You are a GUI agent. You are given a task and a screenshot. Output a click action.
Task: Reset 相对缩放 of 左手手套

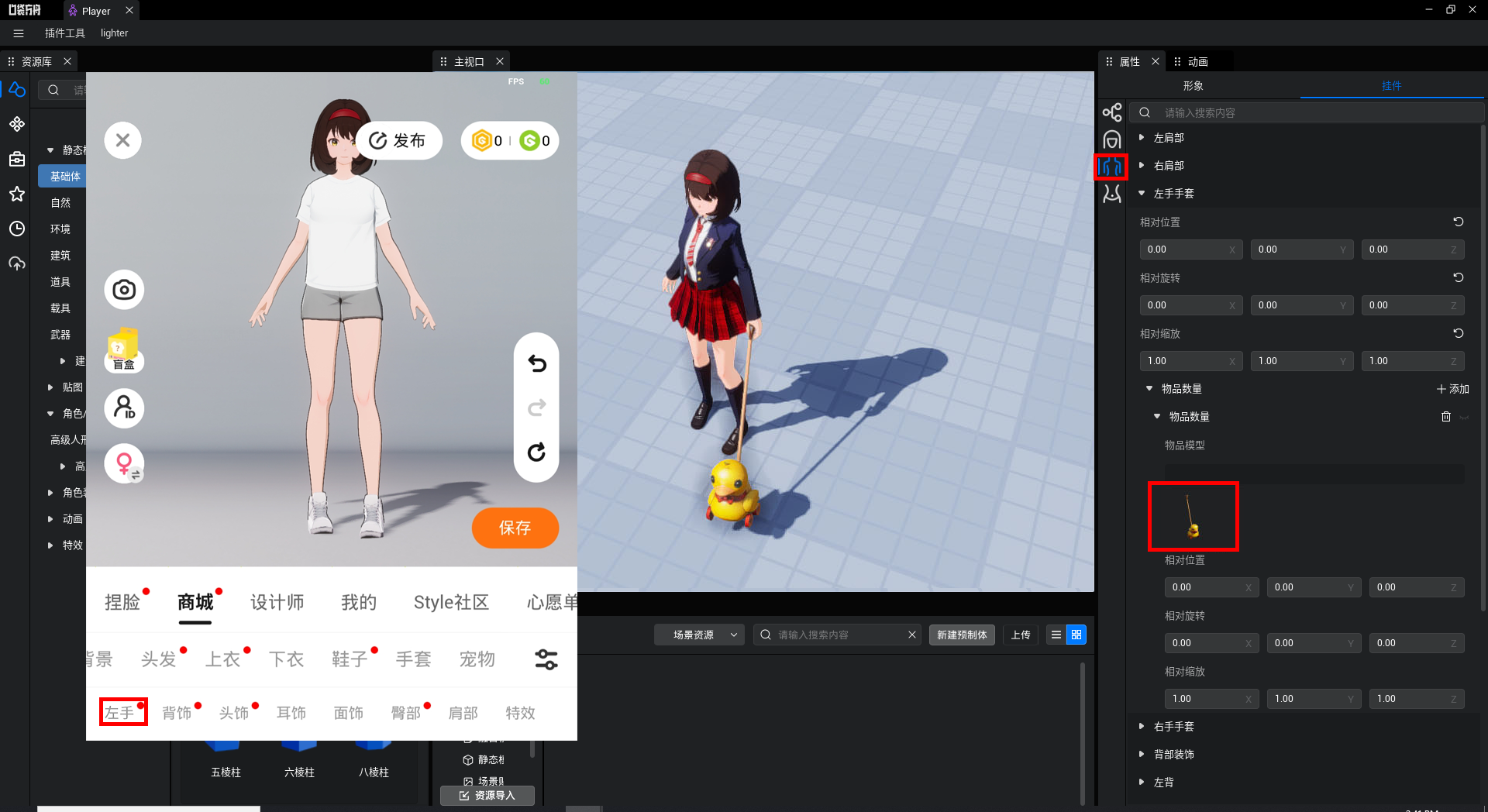point(1458,333)
